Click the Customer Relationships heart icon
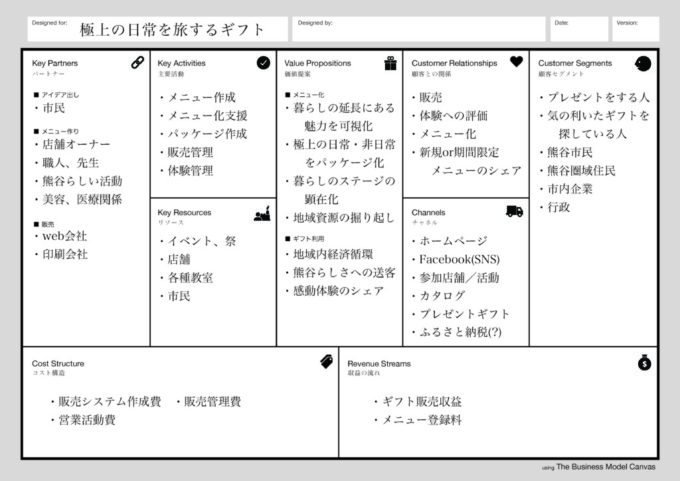Screen dimensions: 680x481 516,62
